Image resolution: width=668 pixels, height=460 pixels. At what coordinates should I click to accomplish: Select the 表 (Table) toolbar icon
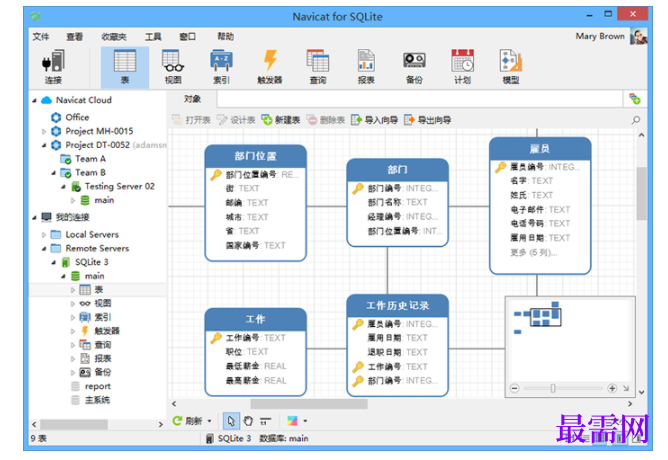(x=125, y=66)
